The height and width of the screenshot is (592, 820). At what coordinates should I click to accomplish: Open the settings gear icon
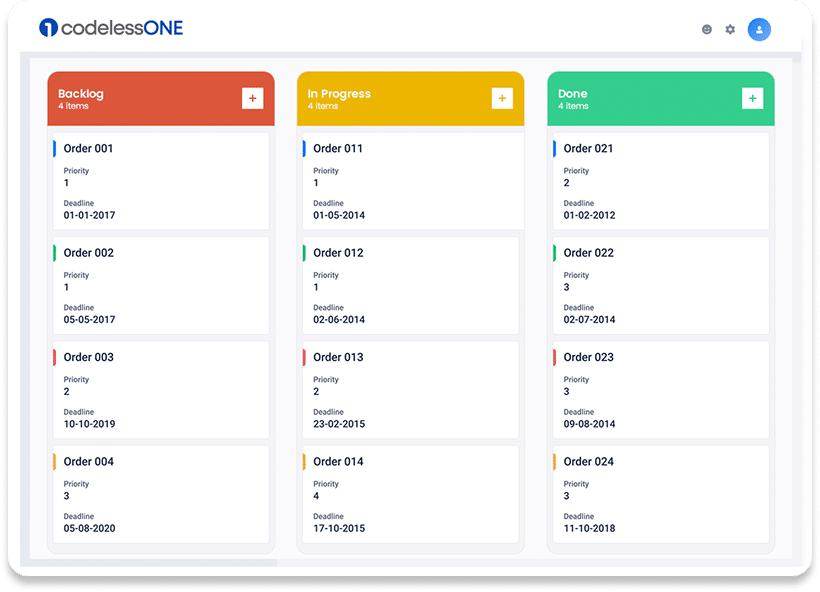click(730, 30)
